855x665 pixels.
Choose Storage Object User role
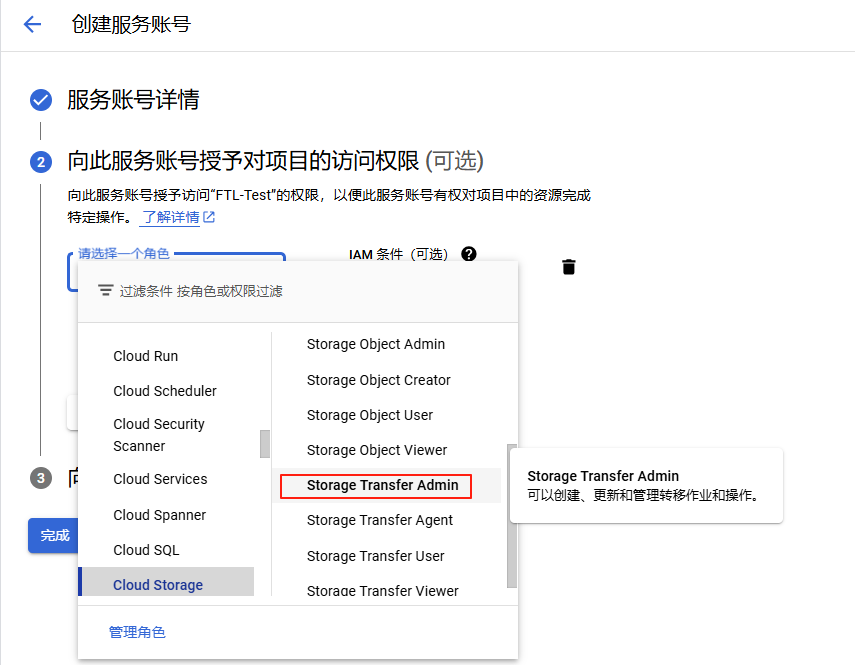tap(370, 415)
